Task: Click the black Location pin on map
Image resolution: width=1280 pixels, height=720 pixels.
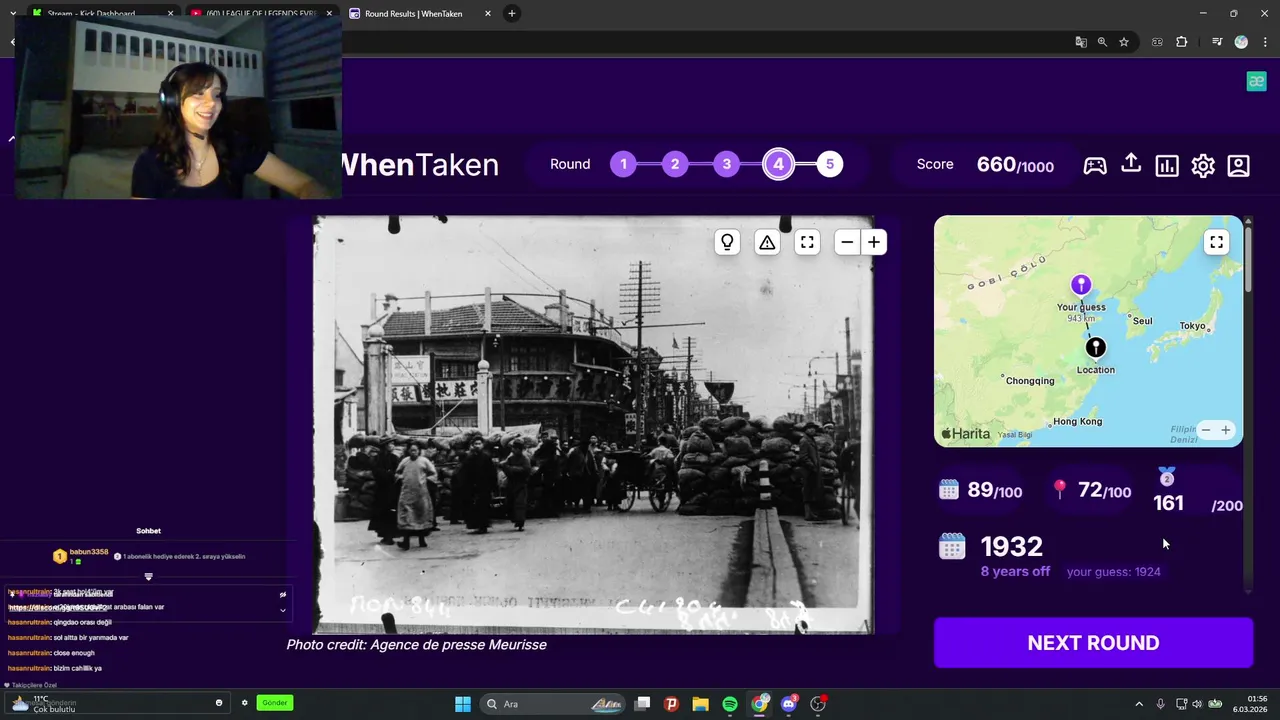Action: pos(1096,347)
